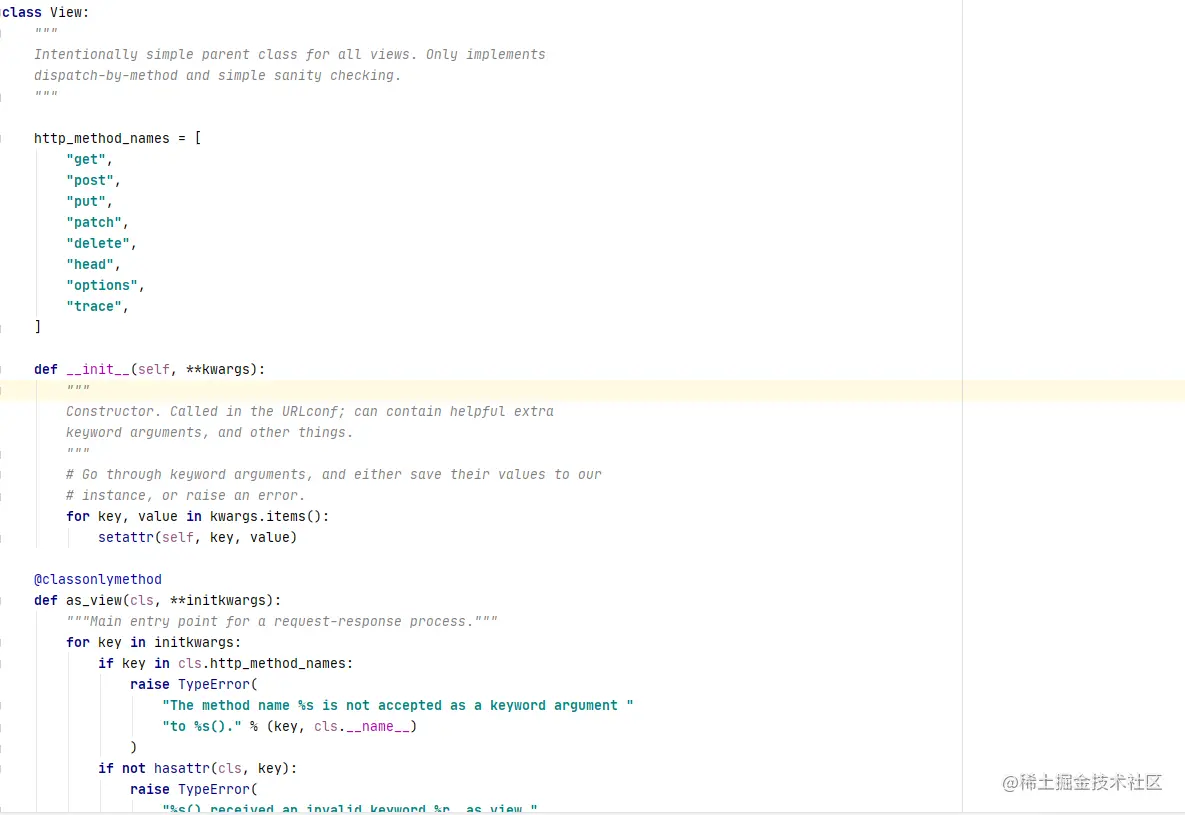Click the 'dispatch-by-method and simple sanity checking.' line
The height and width of the screenshot is (815, 1185).
(x=218, y=76)
